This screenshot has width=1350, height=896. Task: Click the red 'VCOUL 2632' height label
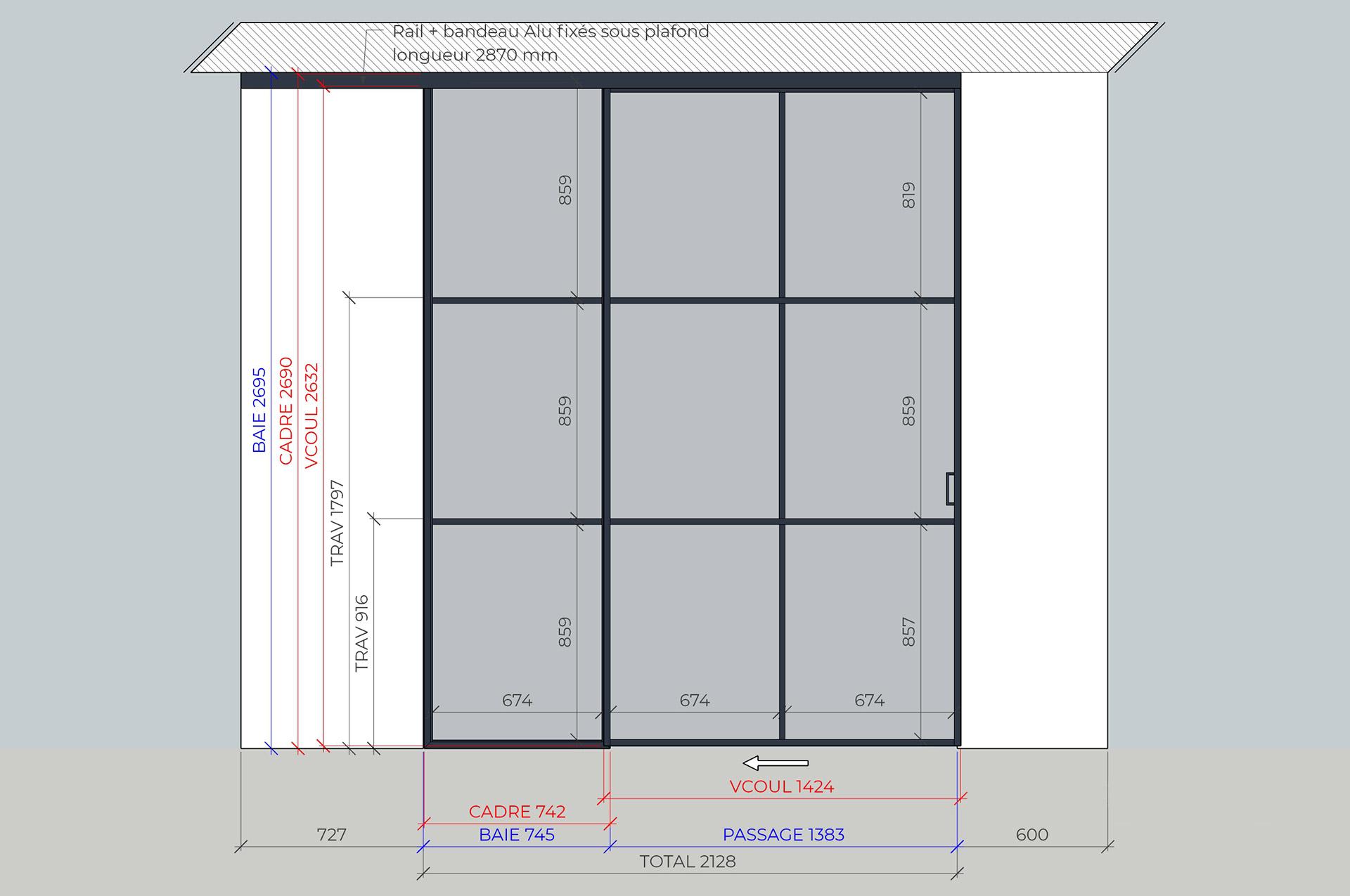[311, 415]
